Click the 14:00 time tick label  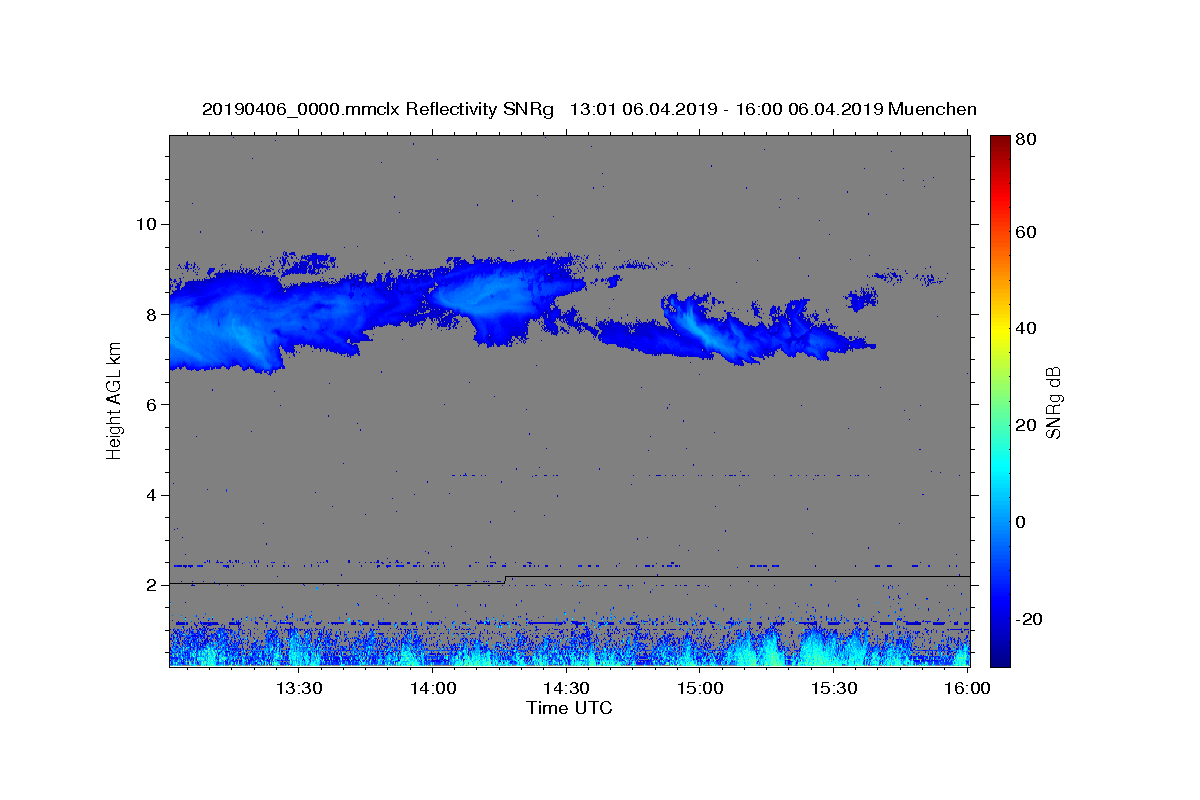pyautogui.click(x=433, y=688)
